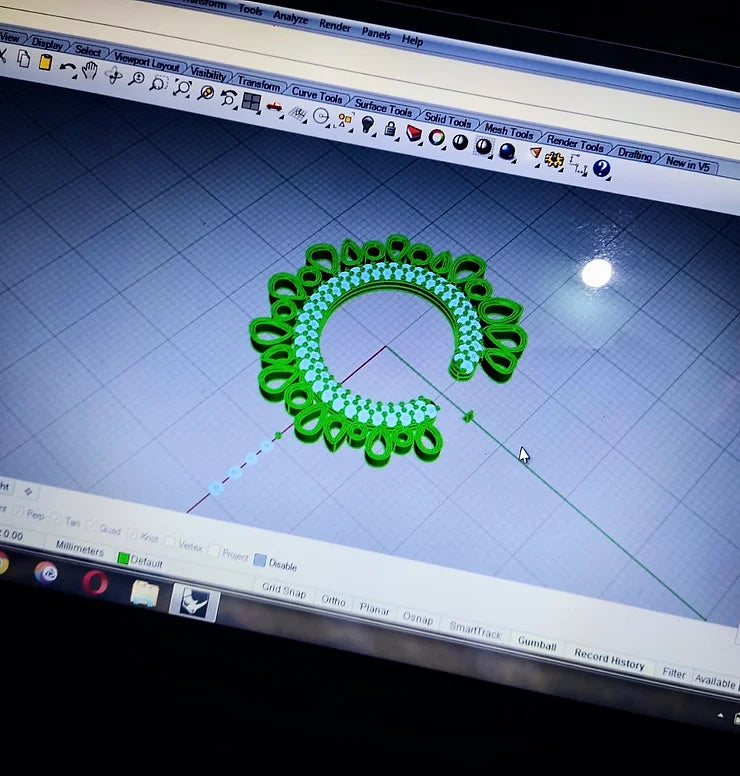The width and height of the screenshot is (740, 776).
Task: Select the Rotate View tool
Action: 113,76
